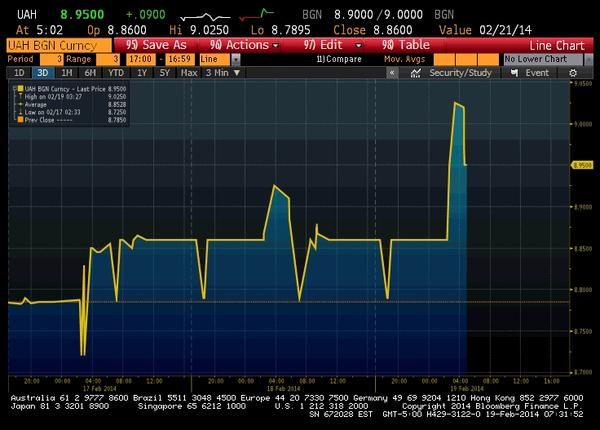Click the High on 02/19 03:27 legend row
The image size is (600, 430).
(x=73, y=96)
